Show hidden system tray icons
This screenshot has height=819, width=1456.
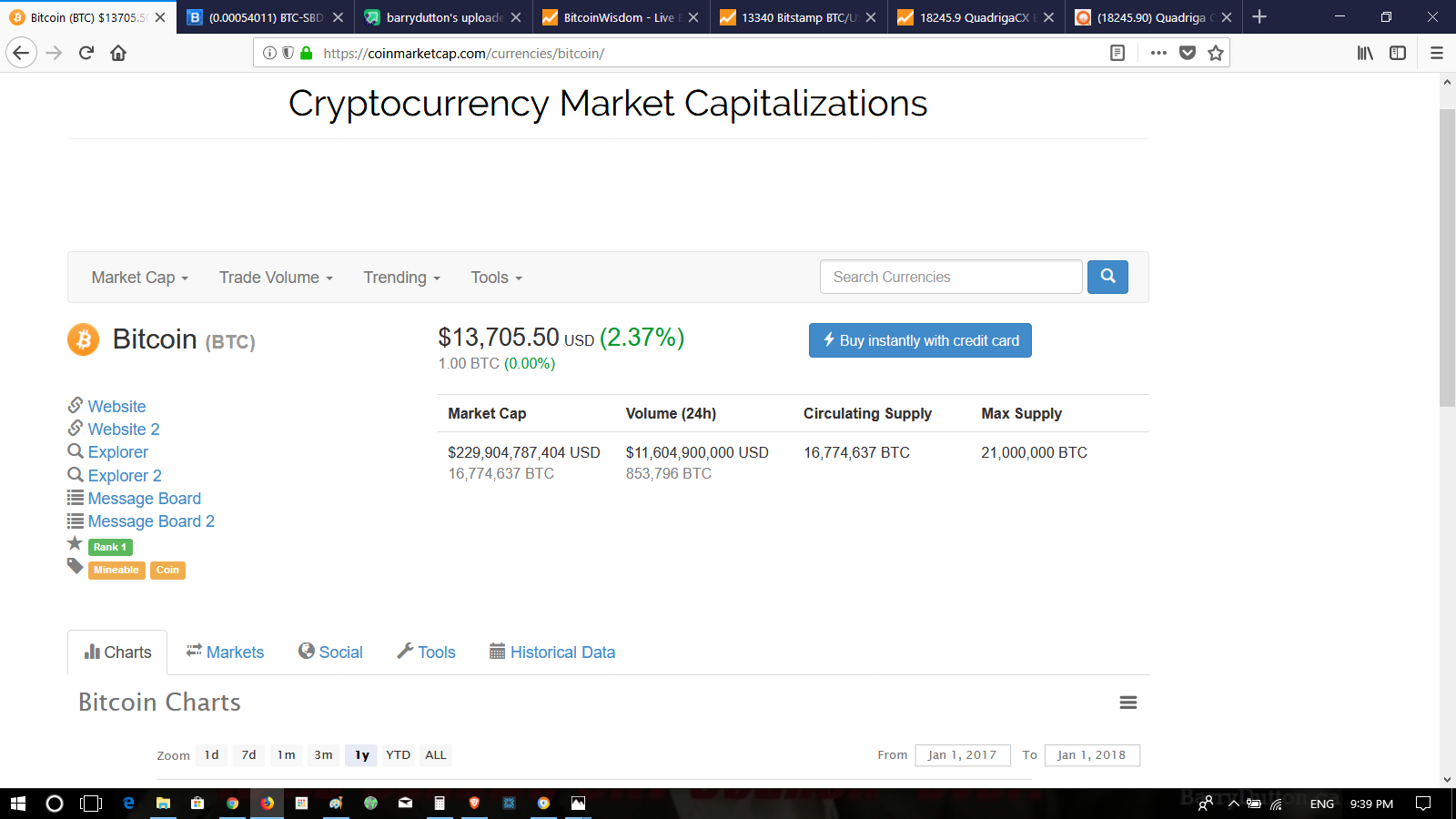click(1234, 804)
